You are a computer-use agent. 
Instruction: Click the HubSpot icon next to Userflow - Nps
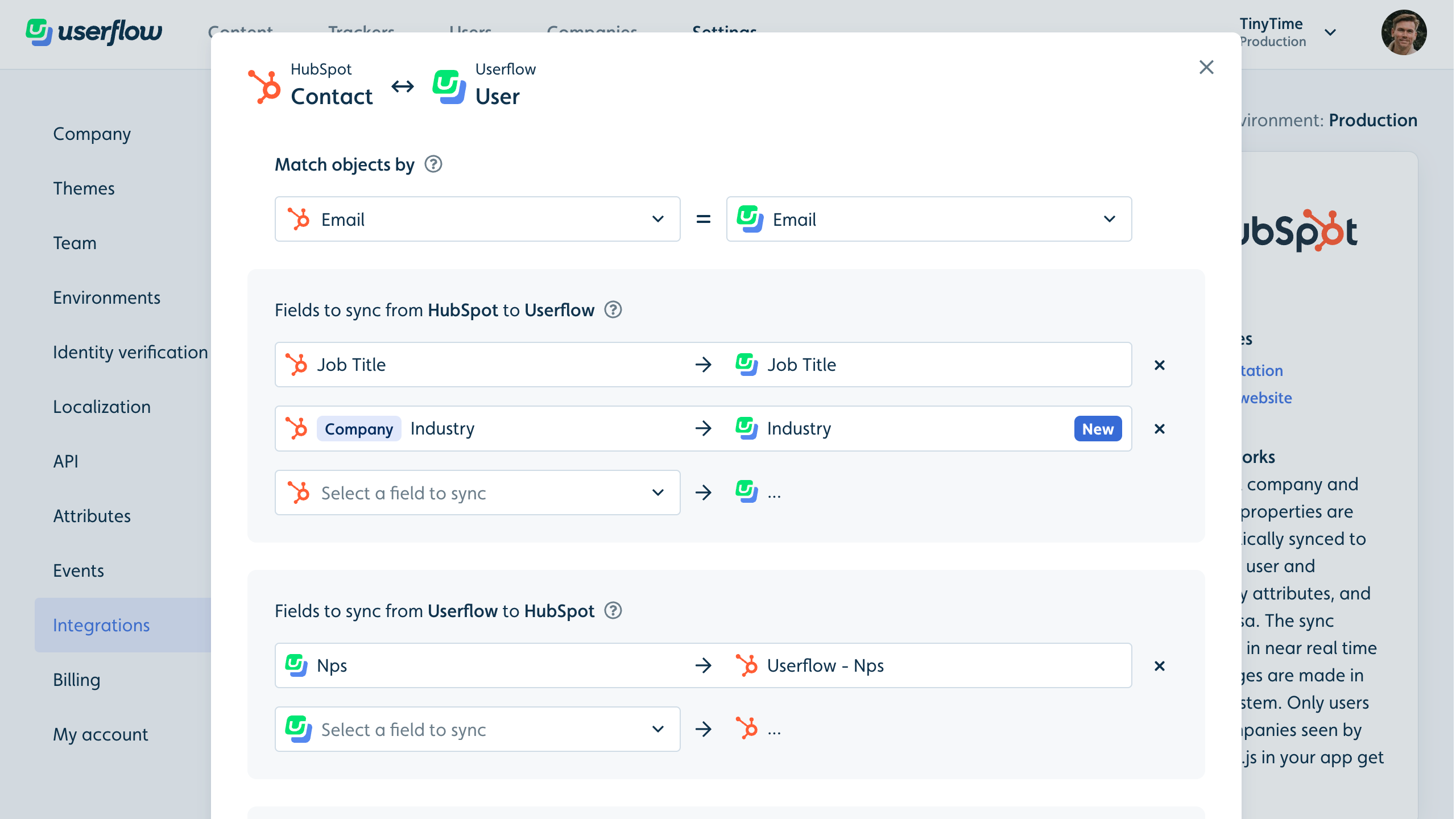(x=747, y=665)
